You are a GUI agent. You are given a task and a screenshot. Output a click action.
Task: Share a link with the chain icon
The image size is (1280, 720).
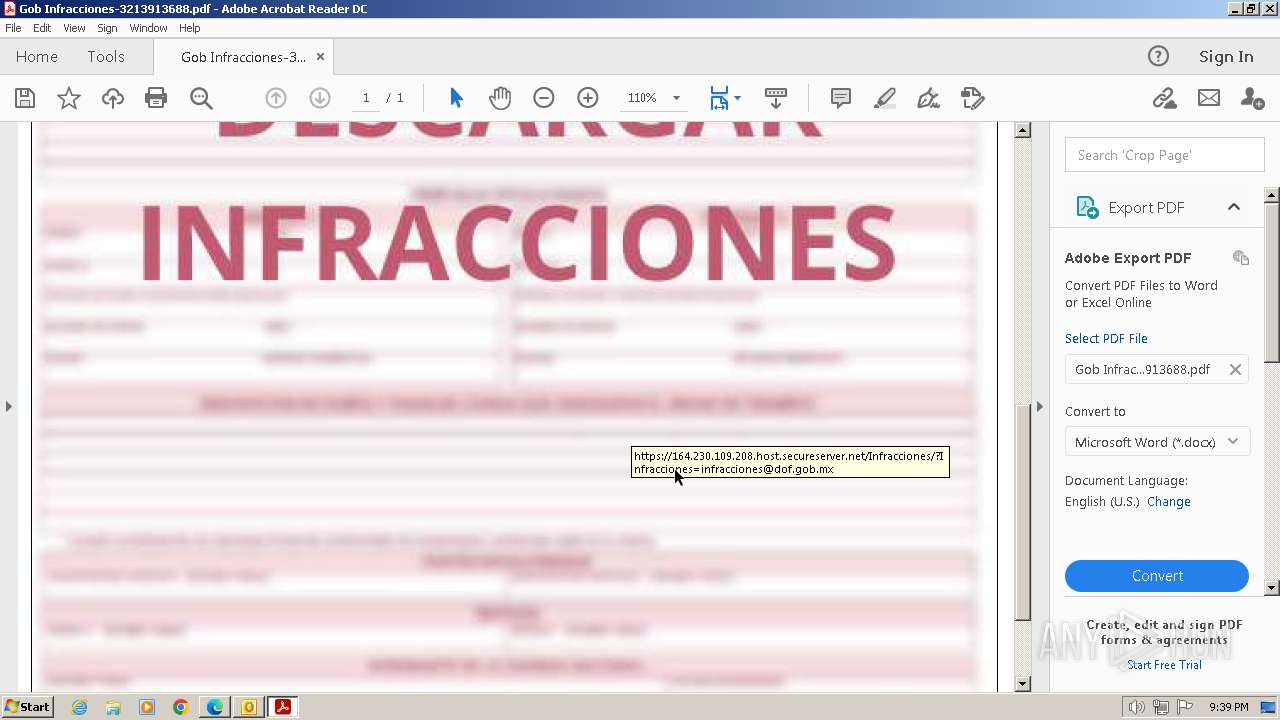1164,98
